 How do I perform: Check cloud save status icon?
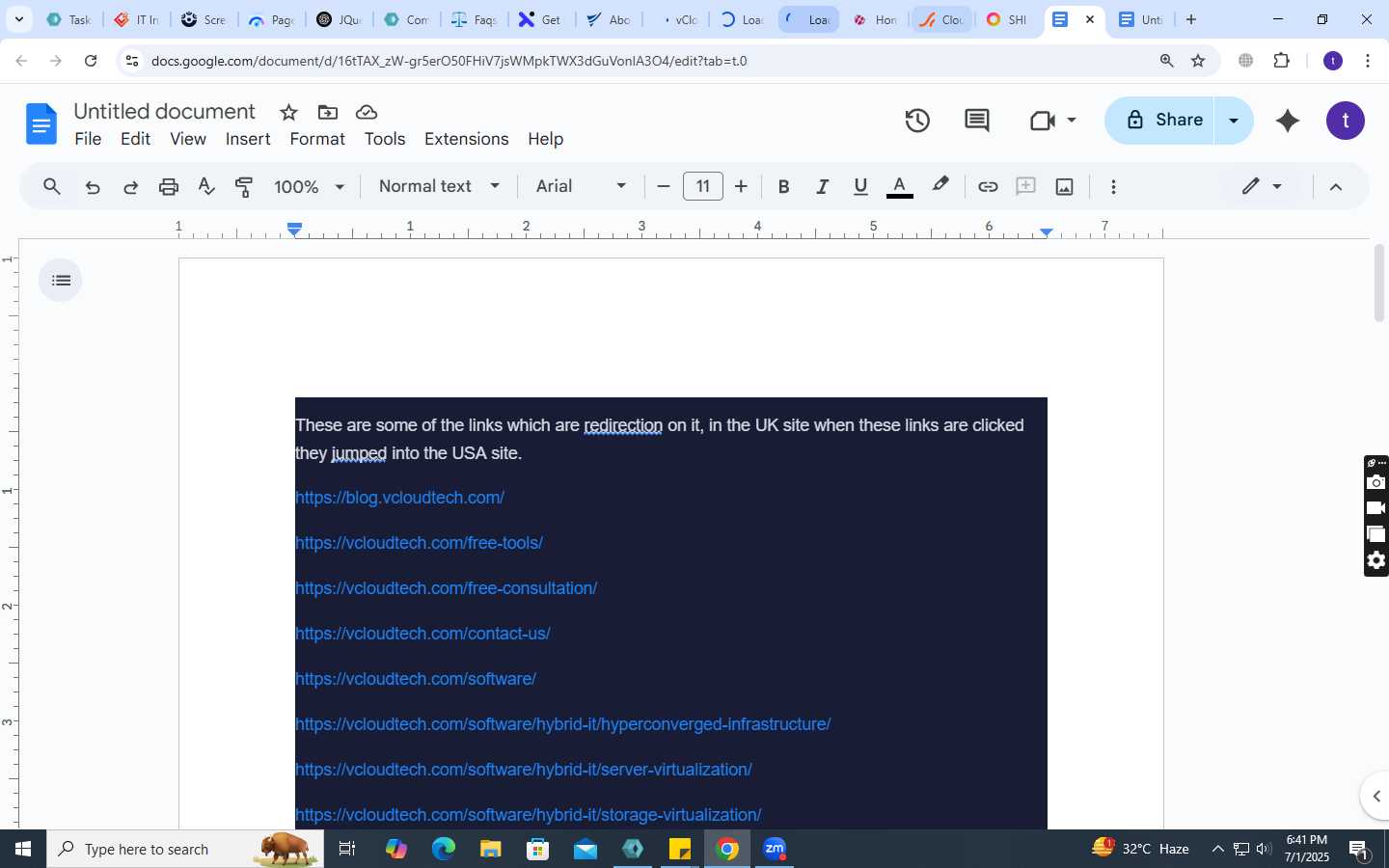(x=366, y=112)
